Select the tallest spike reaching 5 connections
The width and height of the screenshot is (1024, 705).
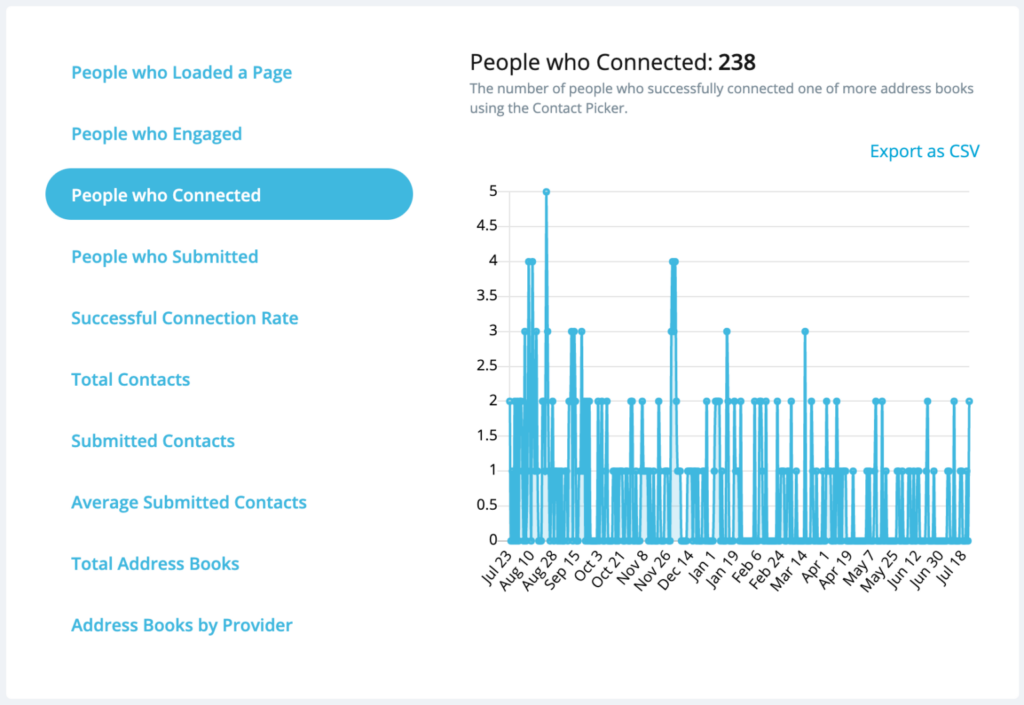click(x=546, y=189)
